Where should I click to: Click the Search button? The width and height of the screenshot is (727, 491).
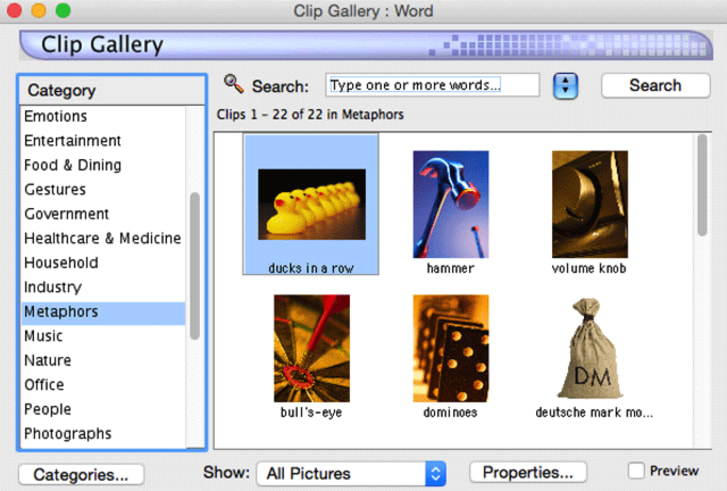(x=655, y=85)
